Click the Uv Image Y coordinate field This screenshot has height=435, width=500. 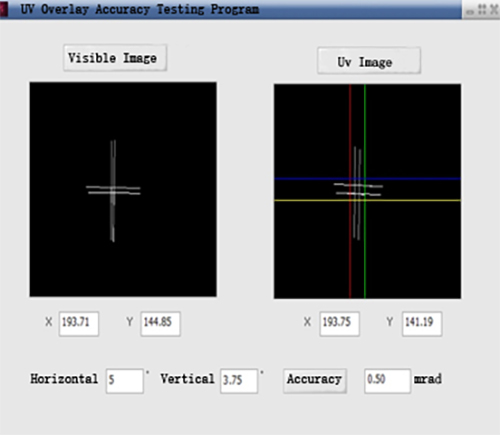[x=422, y=323]
